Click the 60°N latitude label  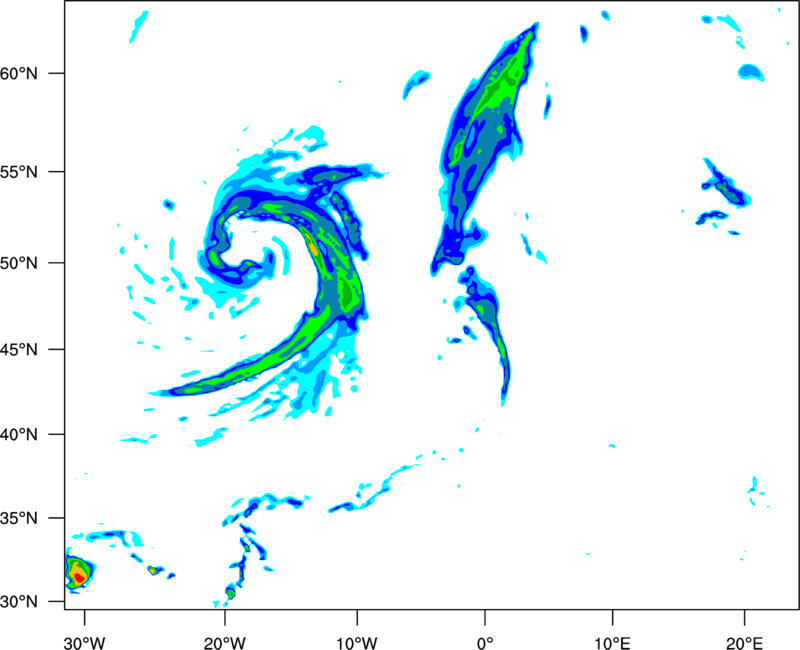point(19,74)
